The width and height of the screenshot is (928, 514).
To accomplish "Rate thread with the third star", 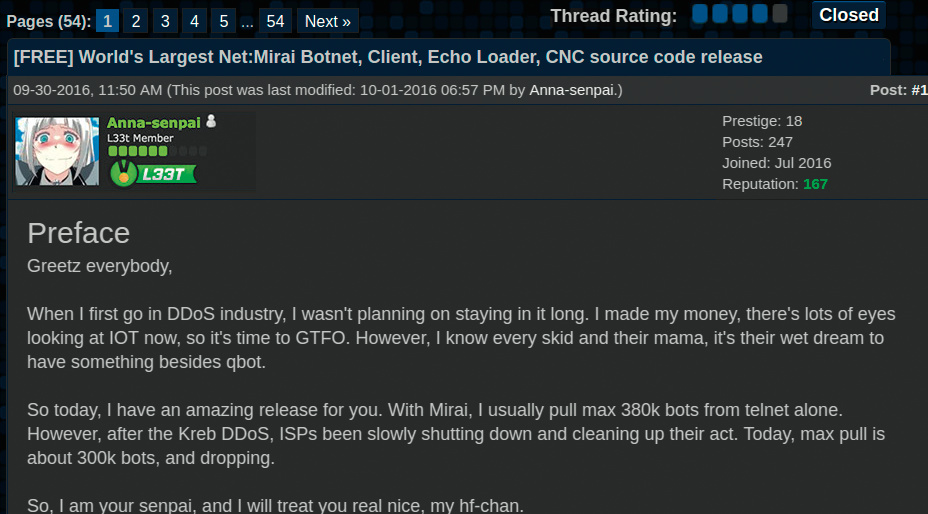I will point(740,14).
